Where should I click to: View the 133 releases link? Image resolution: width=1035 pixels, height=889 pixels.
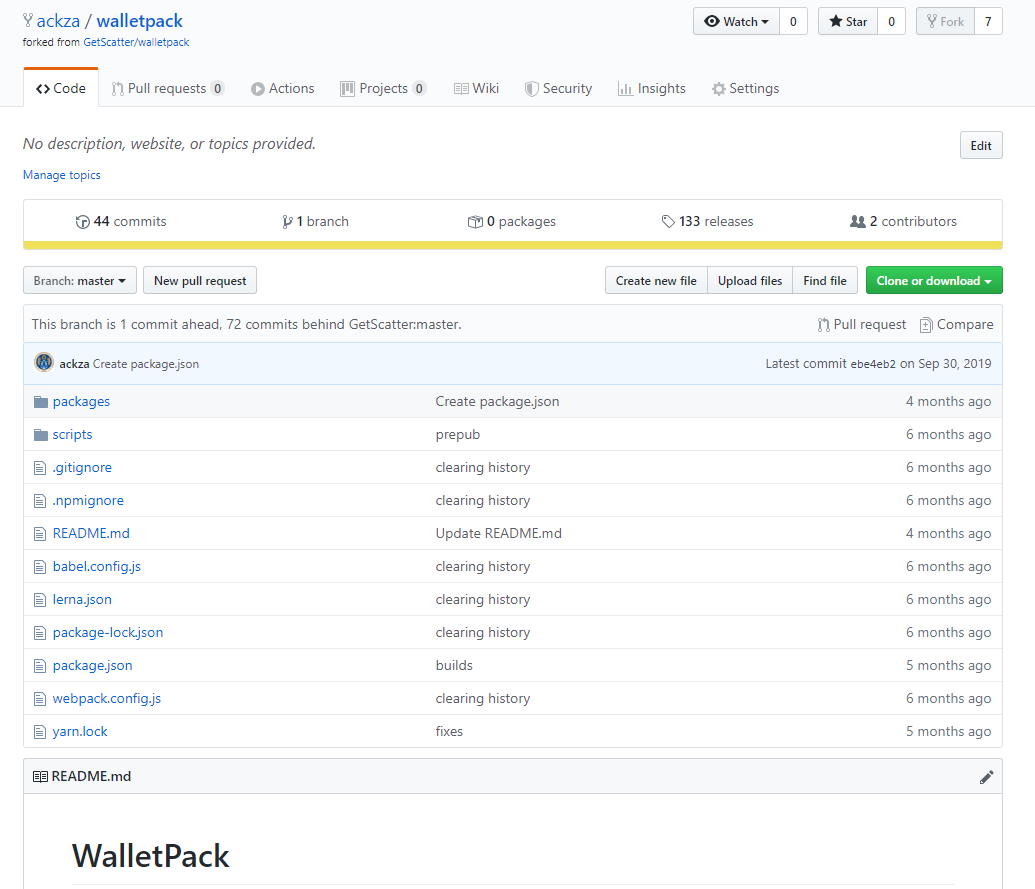point(708,222)
